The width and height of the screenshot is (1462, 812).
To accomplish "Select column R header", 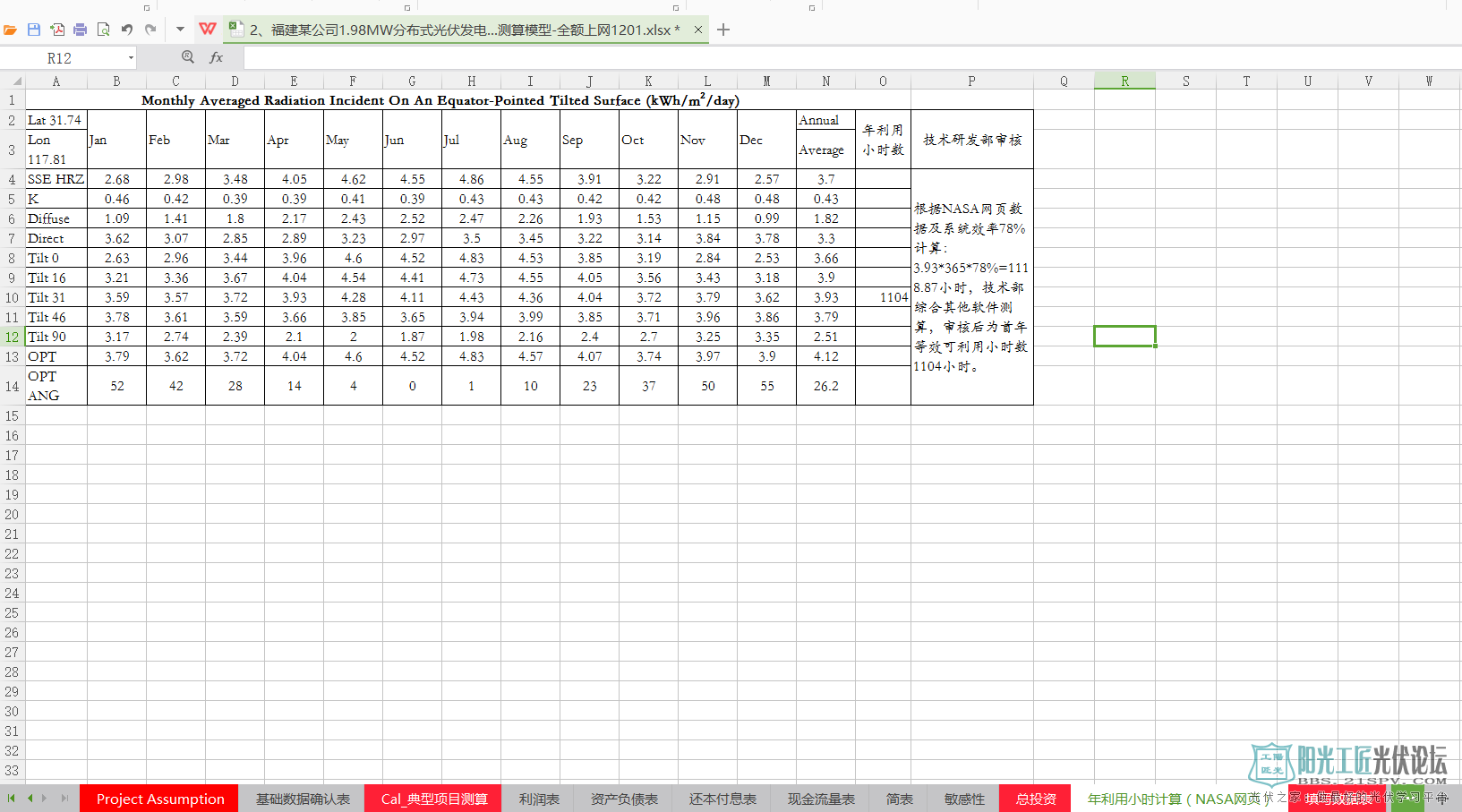I will coord(1124,81).
